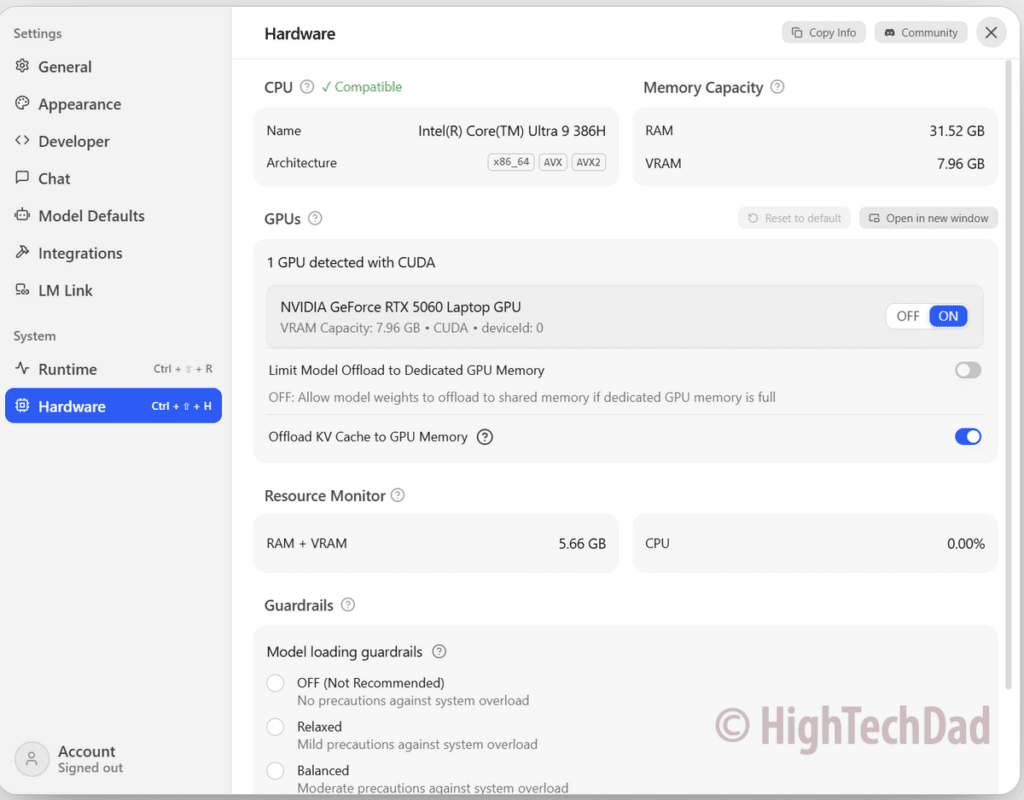Screen dimensions: 1024x800
Task: Click the Hardware chip icon
Action: click(22, 405)
